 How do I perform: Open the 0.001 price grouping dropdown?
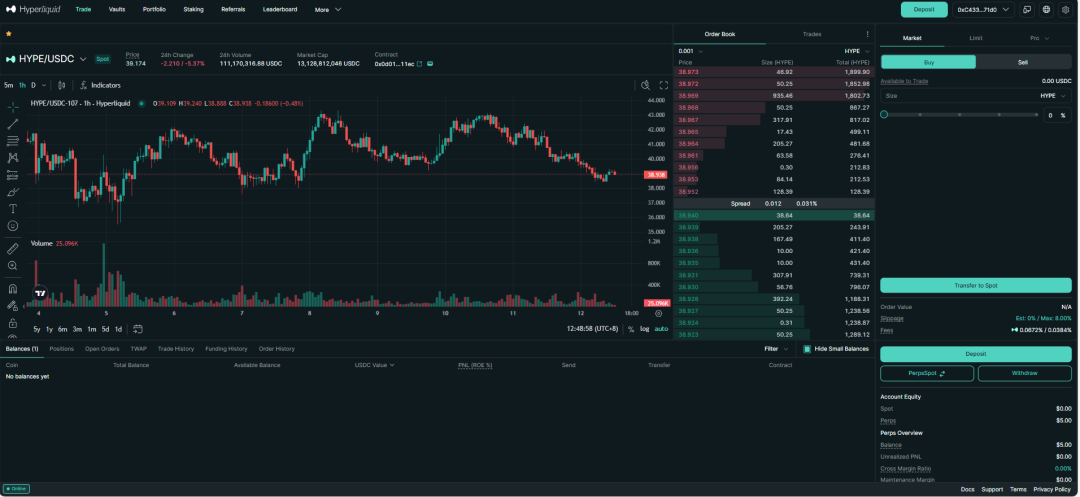pos(691,51)
